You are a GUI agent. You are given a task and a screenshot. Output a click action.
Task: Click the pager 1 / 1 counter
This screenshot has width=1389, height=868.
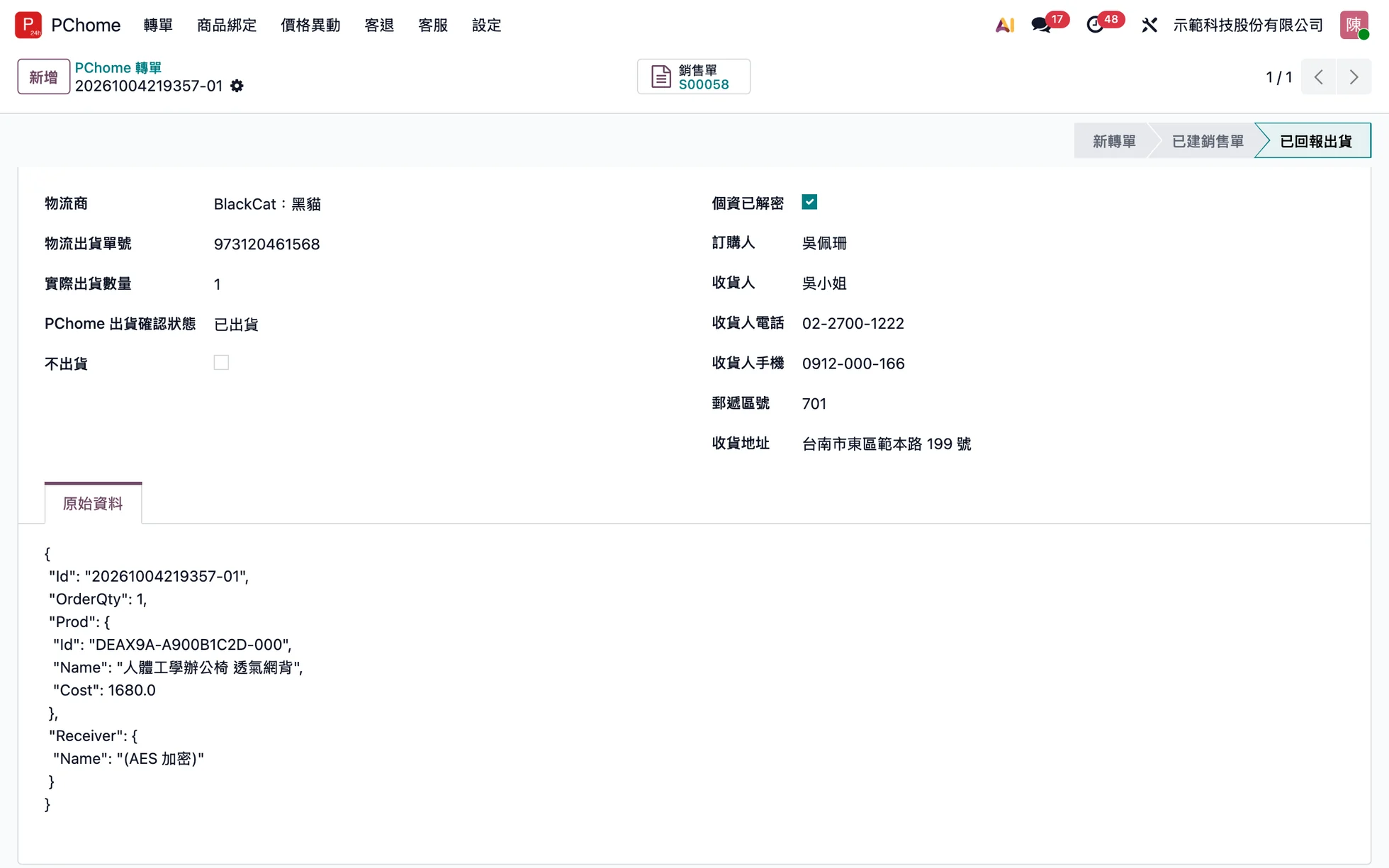click(x=1279, y=77)
